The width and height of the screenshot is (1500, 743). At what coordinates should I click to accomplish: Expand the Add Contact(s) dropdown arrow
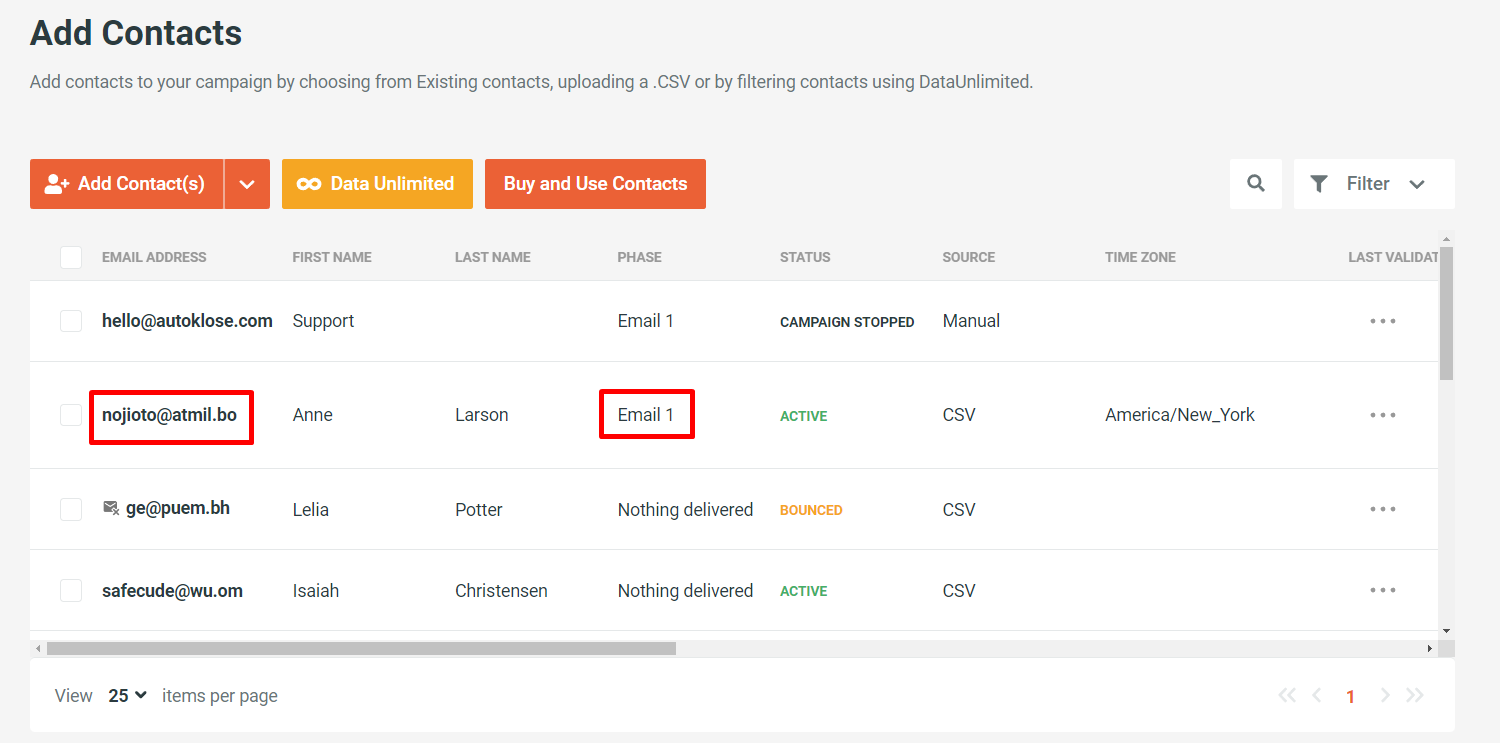[247, 184]
